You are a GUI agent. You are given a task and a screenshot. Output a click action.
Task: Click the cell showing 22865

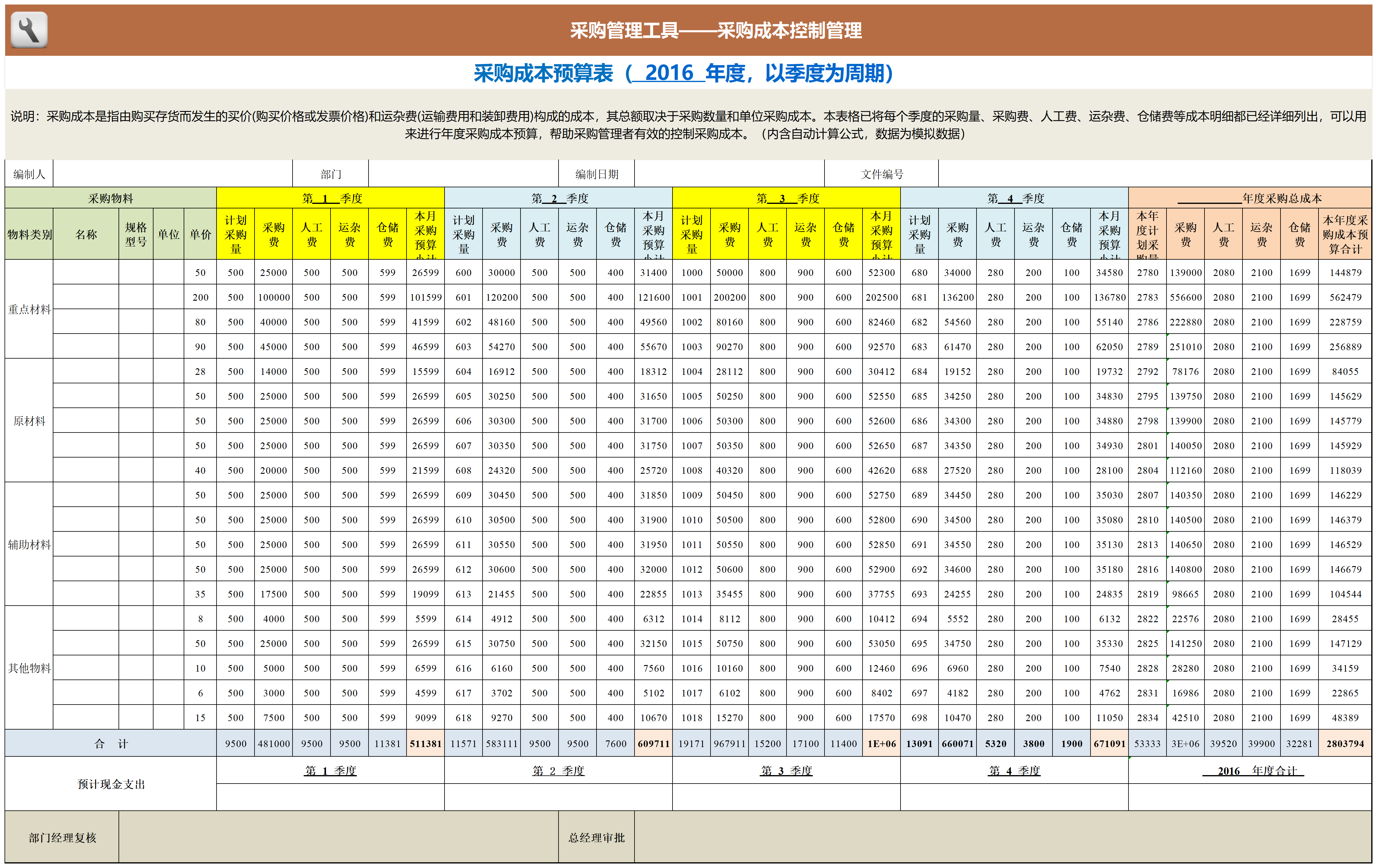(x=1345, y=692)
